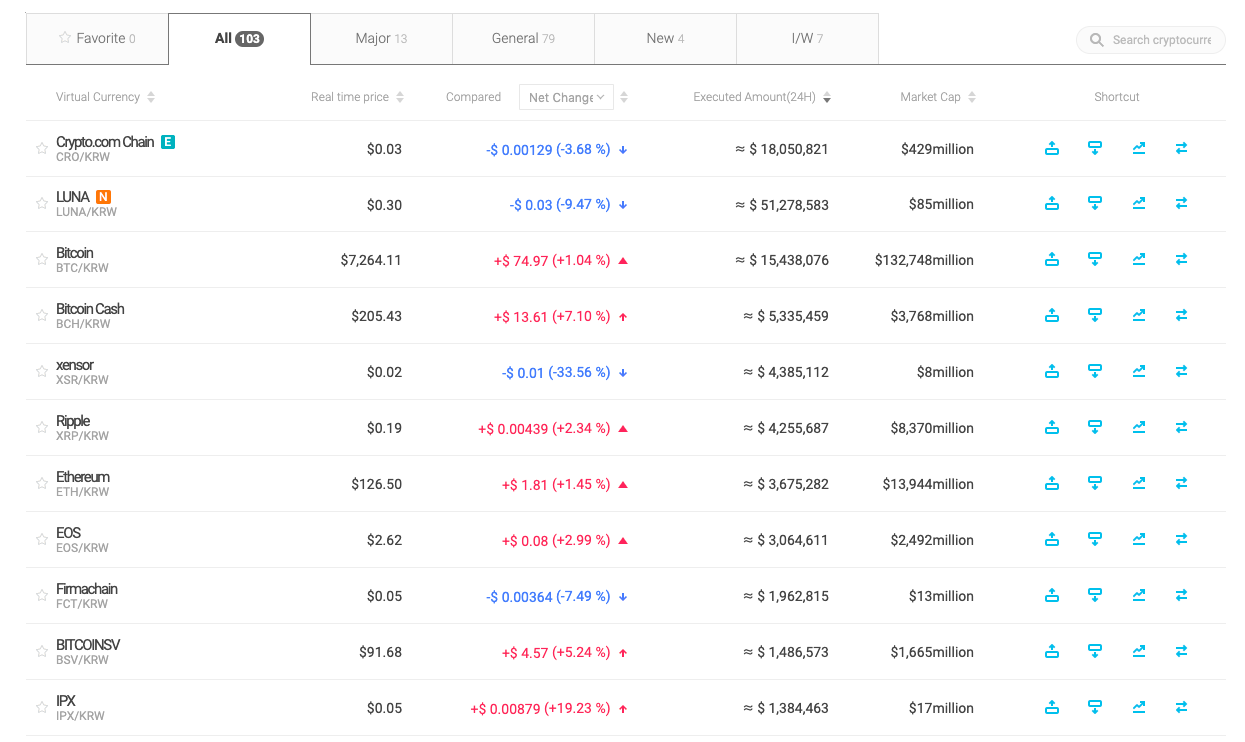Screen dimensions: 1245x742
Task: Toggle favorite star for xensor
Action: click(x=42, y=371)
